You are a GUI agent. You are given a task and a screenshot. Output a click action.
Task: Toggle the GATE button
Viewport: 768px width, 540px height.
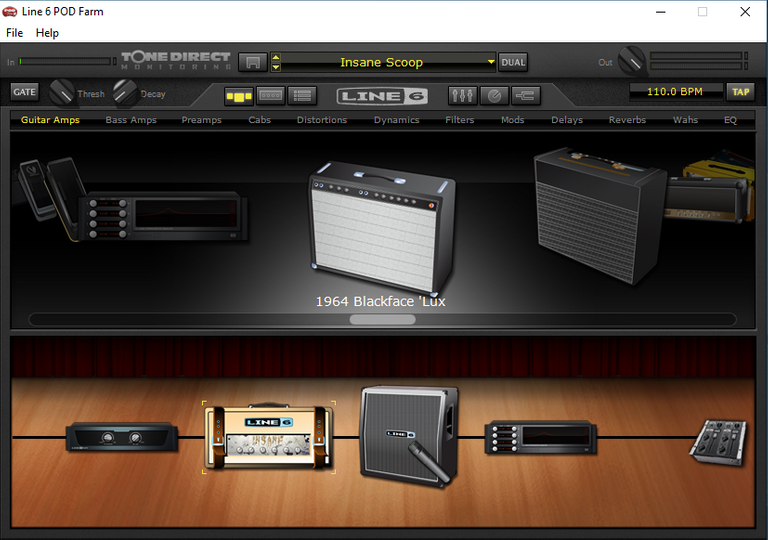click(x=24, y=92)
